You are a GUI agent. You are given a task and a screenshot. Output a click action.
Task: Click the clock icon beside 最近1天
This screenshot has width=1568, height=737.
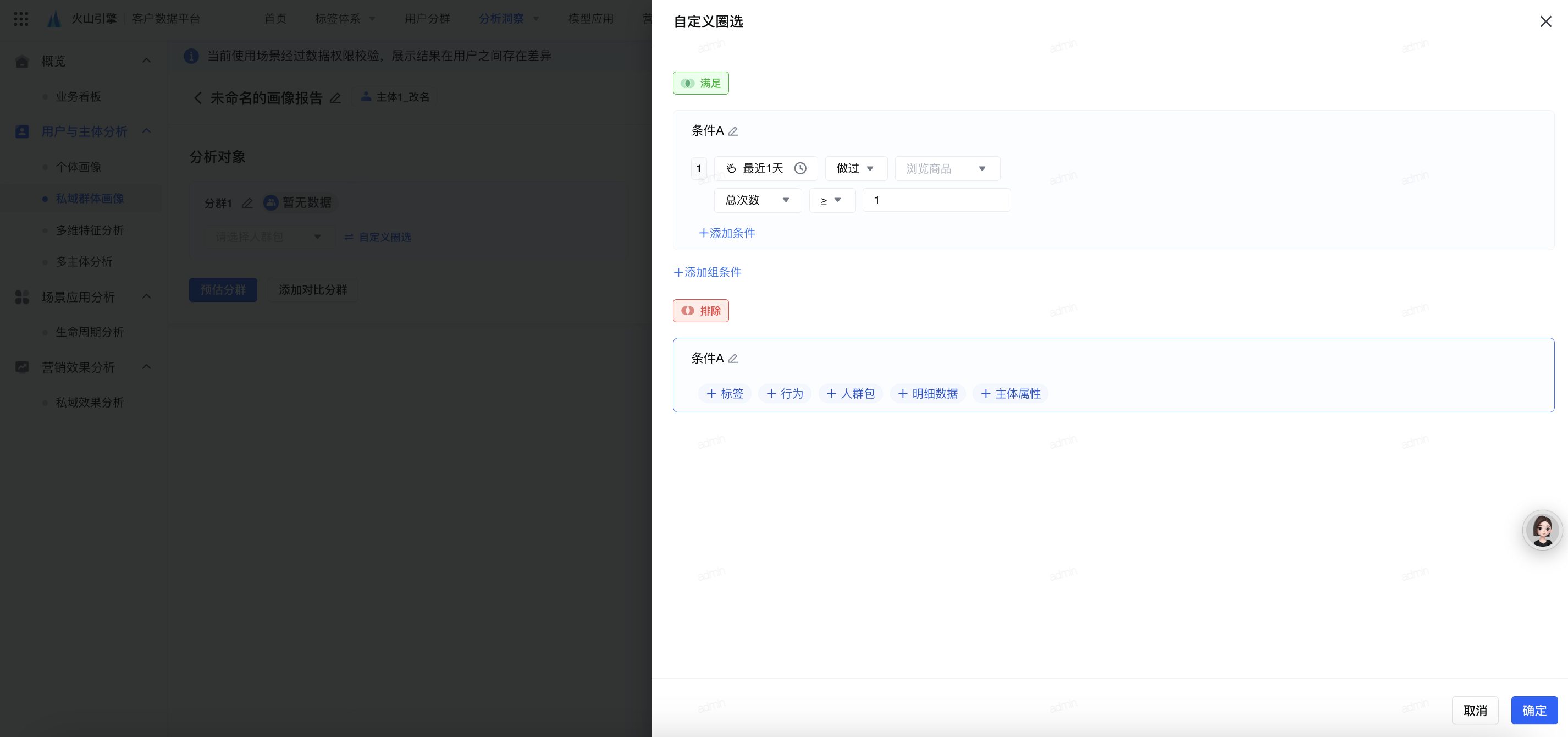[800, 169]
